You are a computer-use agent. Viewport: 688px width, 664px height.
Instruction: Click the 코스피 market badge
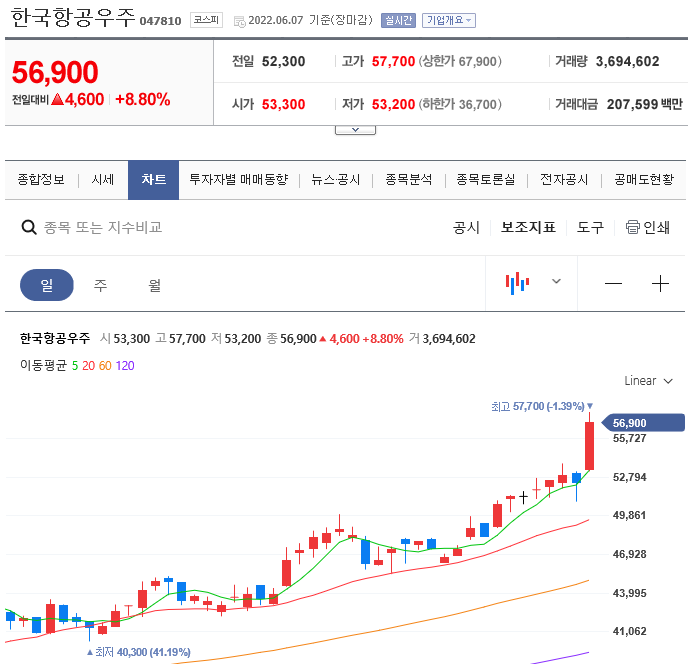206,20
